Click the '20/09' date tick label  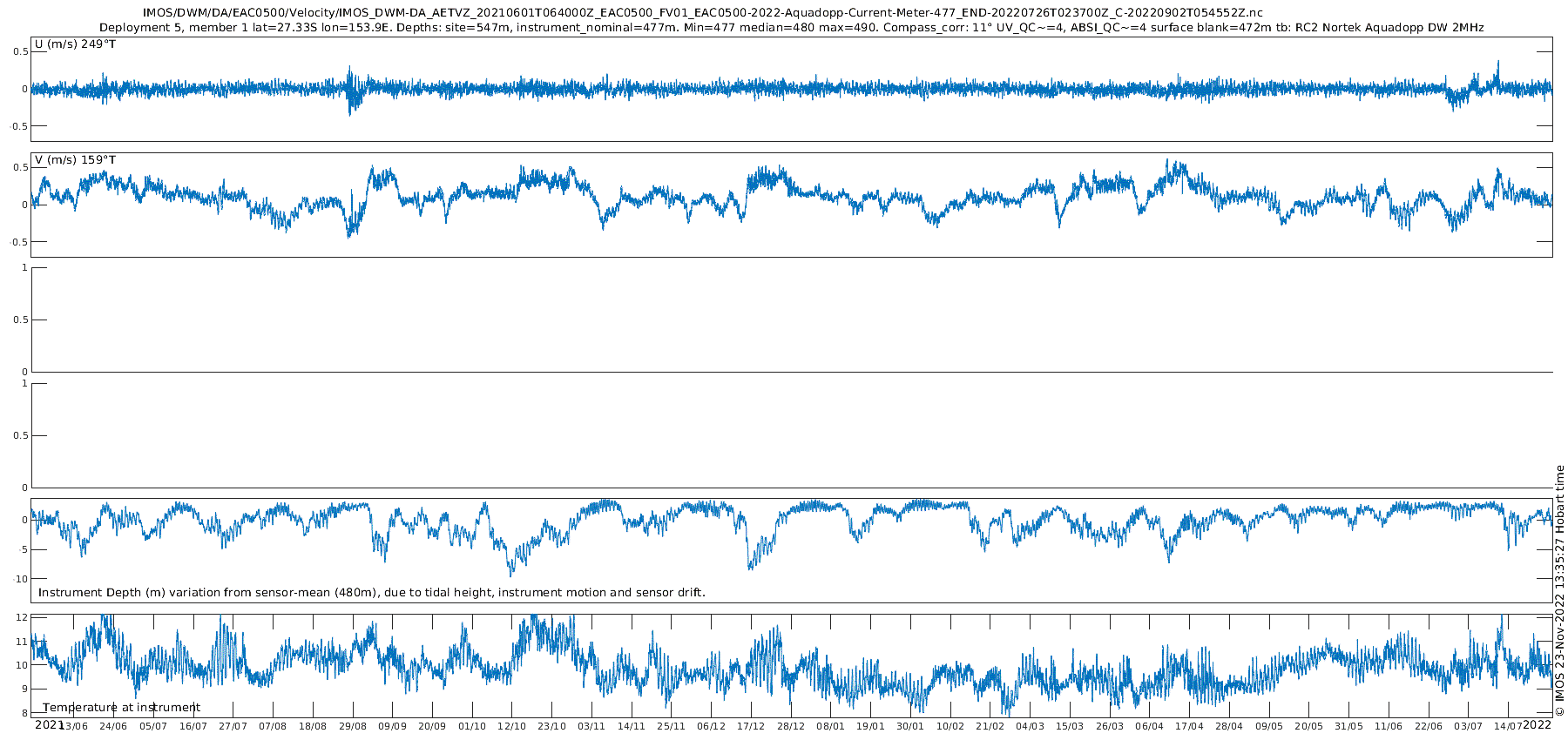432,726
